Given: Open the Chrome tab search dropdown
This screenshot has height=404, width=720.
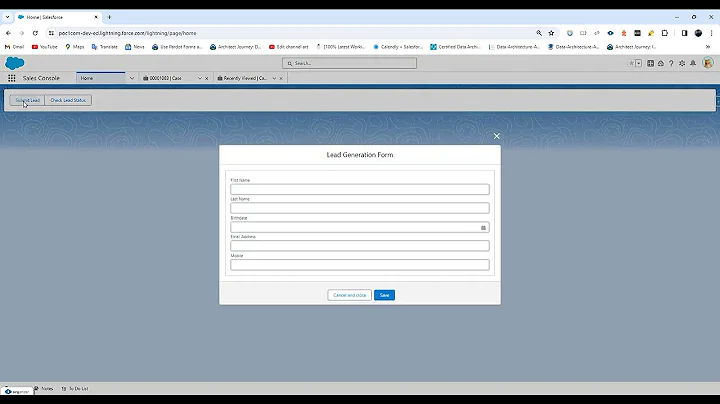Looking at the screenshot, I should coord(7,17).
